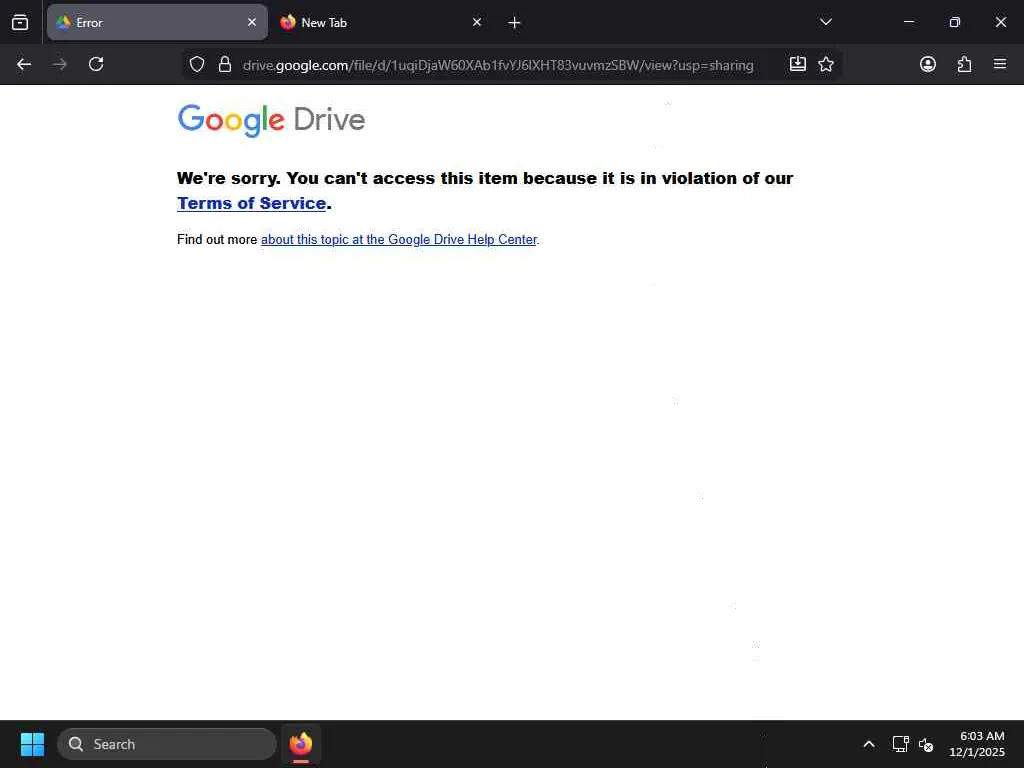Open the Terms of Service link

pos(251,203)
